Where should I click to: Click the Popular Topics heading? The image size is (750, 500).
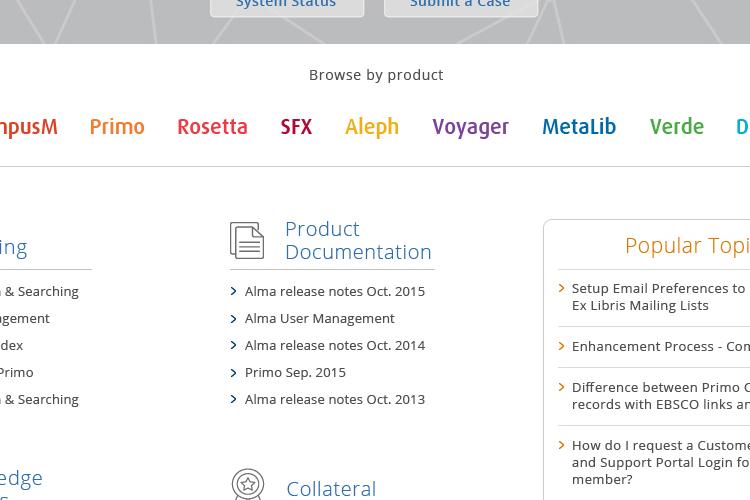(687, 246)
